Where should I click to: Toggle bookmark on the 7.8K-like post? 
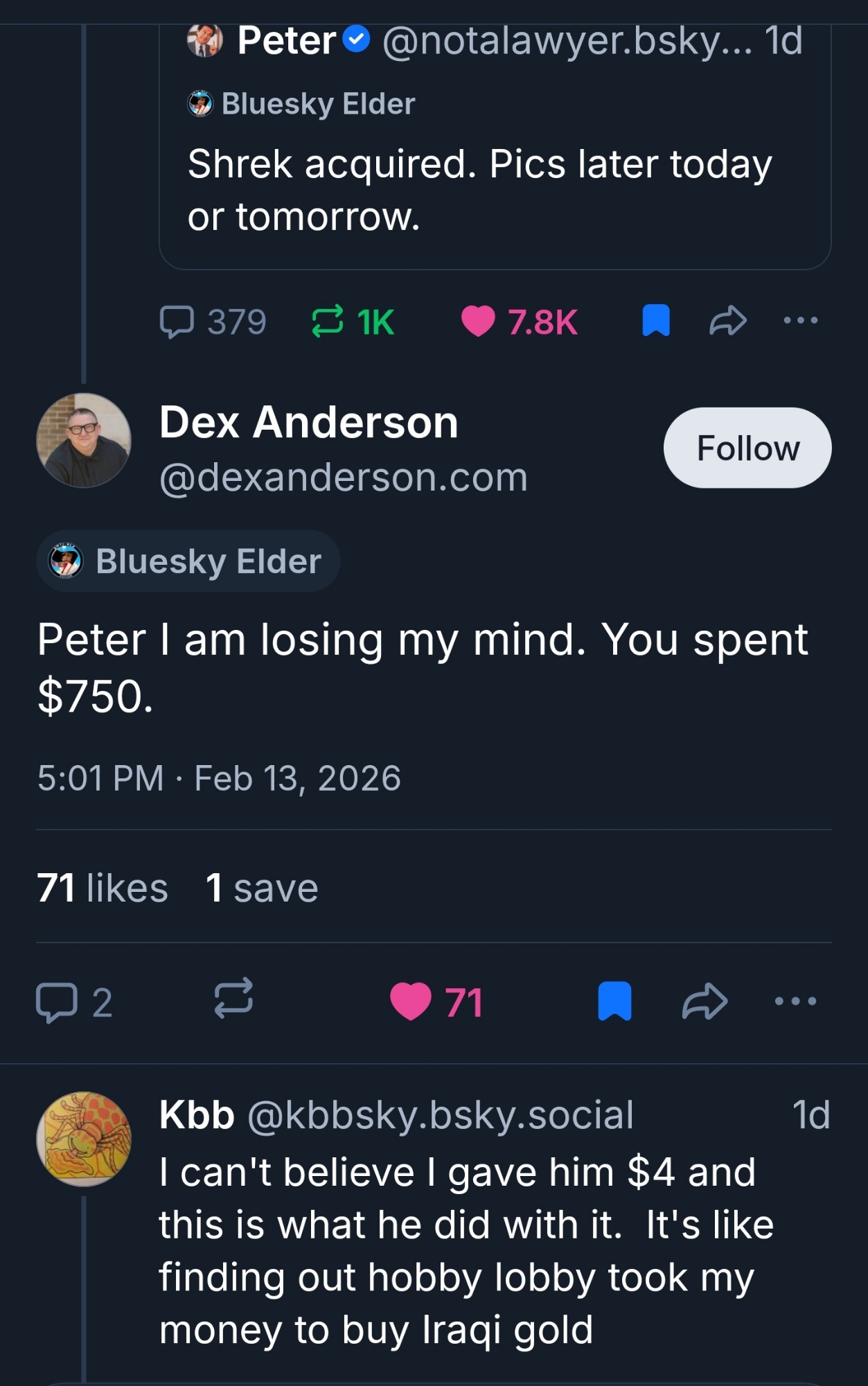tap(655, 321)
